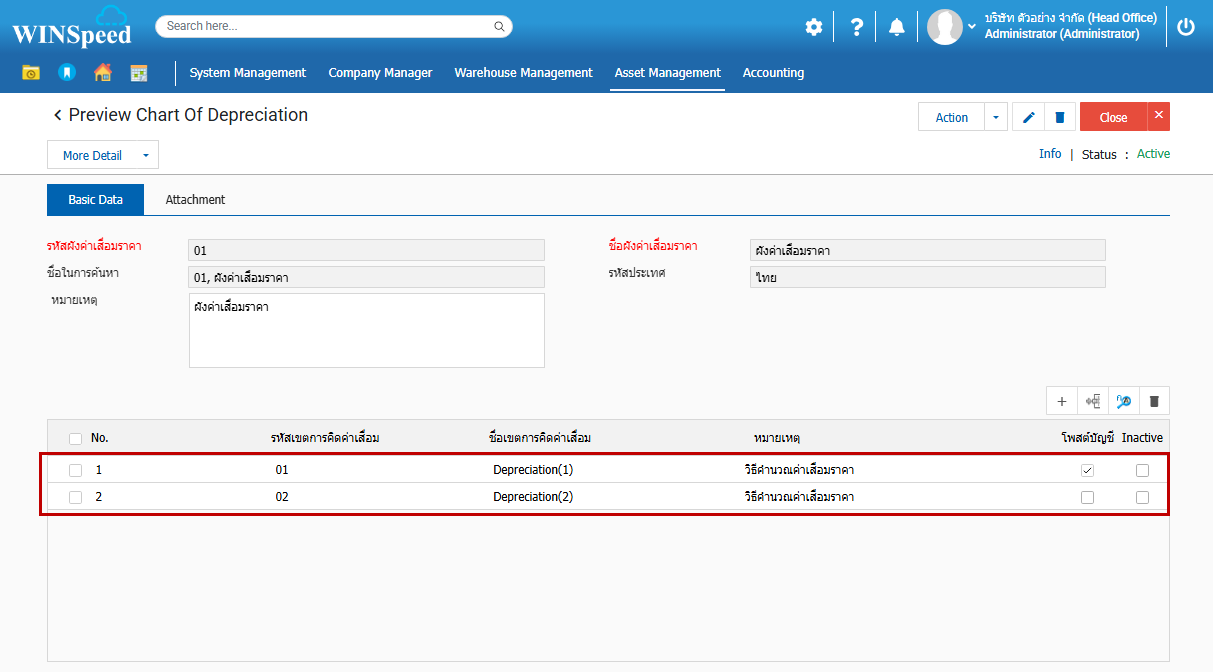Open the Action dropdown arrow
Image resolution: width=1213 pixels, height=672 pixels.
click(x=996, y=117)
